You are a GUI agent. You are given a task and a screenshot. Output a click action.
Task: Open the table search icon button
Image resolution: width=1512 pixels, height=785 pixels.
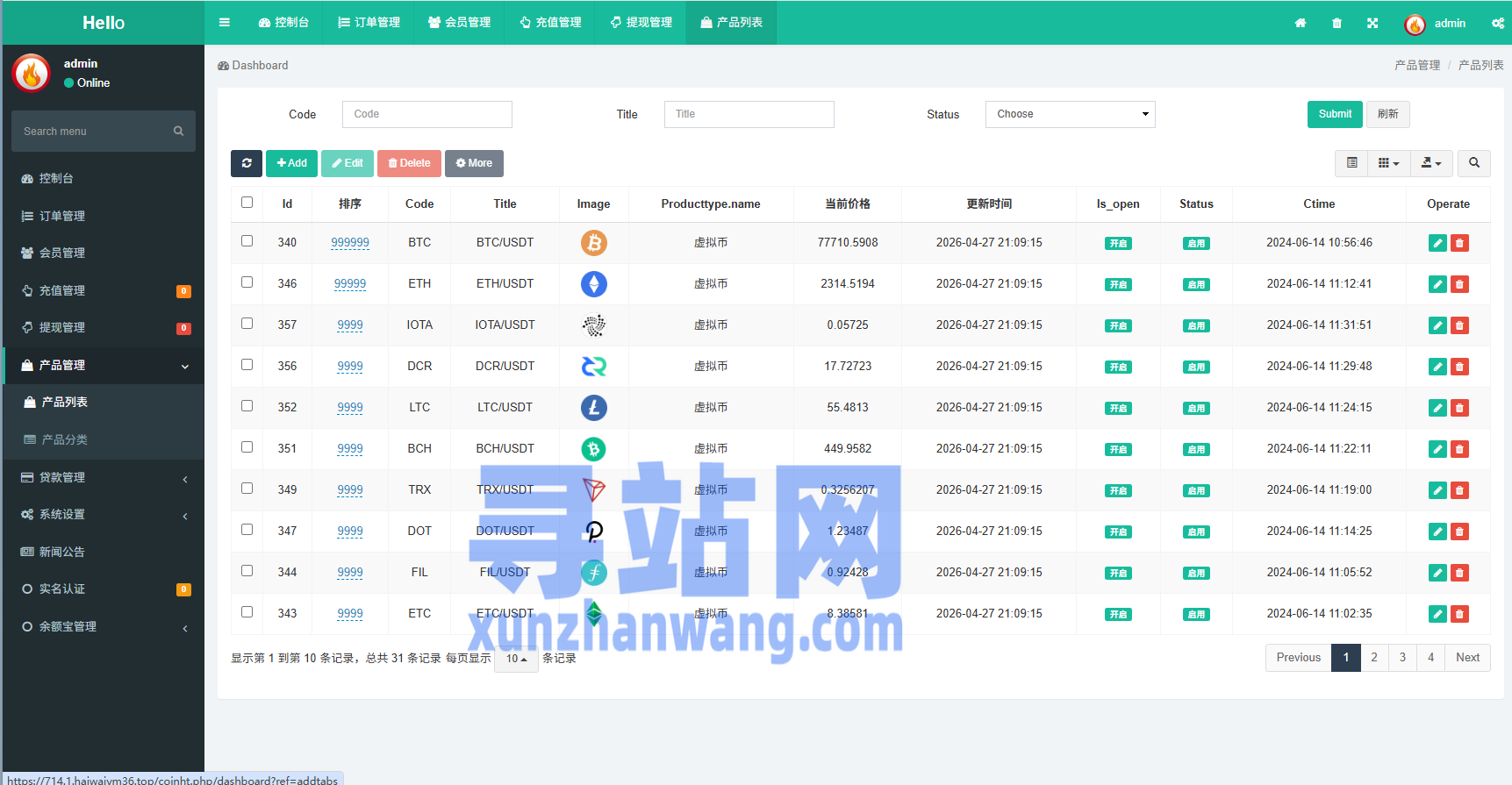tap(1474, 163)
